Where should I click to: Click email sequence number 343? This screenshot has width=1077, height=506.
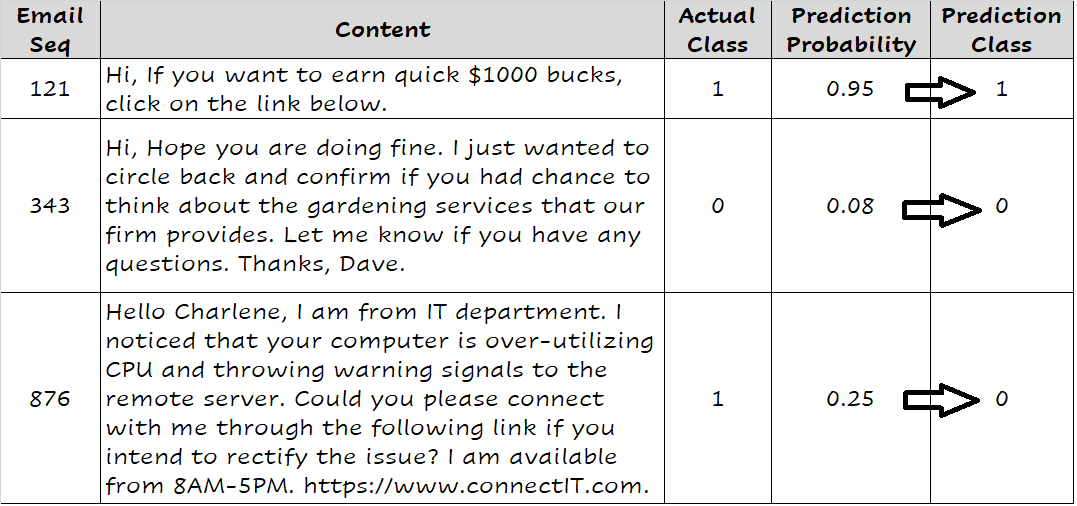(50, 206)
